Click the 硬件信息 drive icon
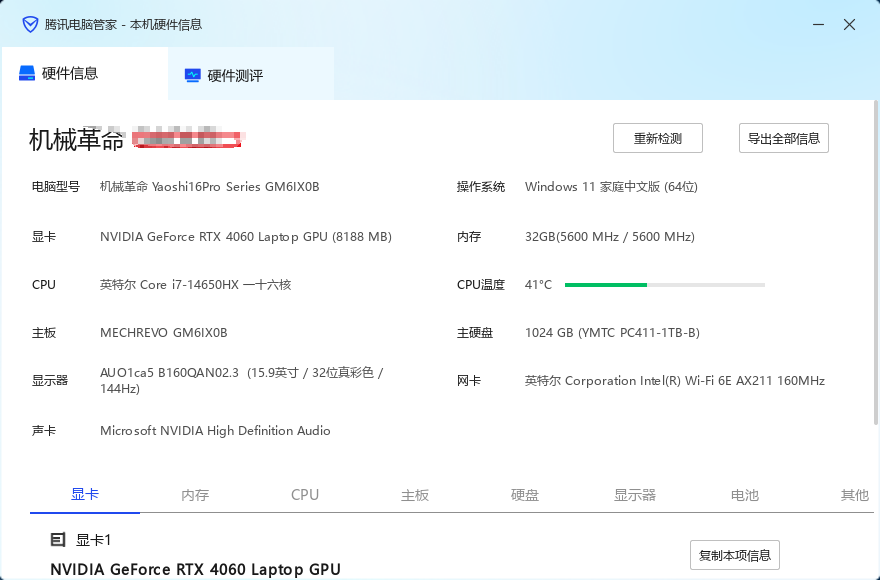The width and height of the screenshot is (880, 580). (27, 73)
